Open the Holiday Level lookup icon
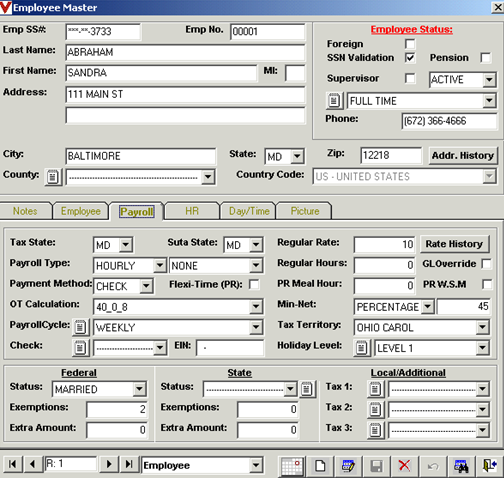504x478 pixels. tap(361, 348)
